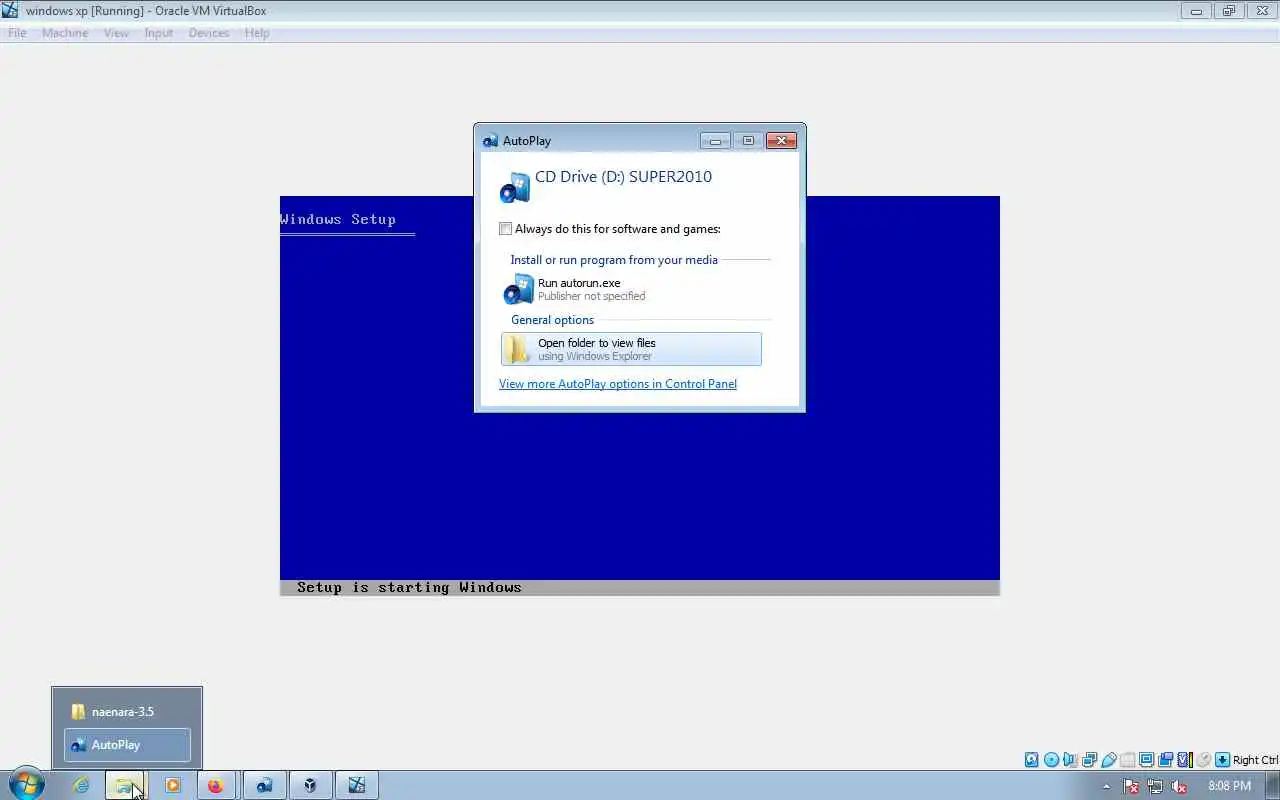Close the AutoPlay dialog
Image resolution: width=1280 pixels, height=800 pixels.
[781, 141]
